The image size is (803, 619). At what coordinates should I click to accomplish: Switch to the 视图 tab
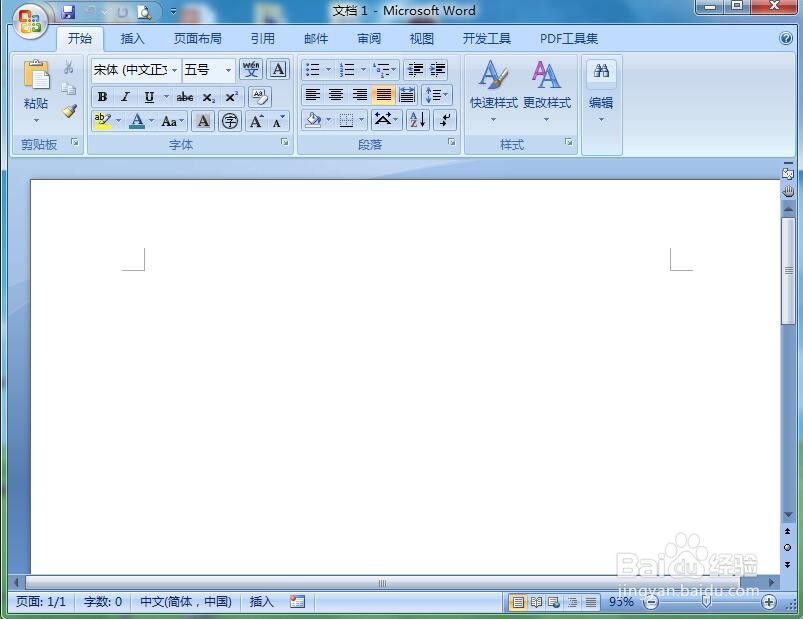click(x=421, y=39)
